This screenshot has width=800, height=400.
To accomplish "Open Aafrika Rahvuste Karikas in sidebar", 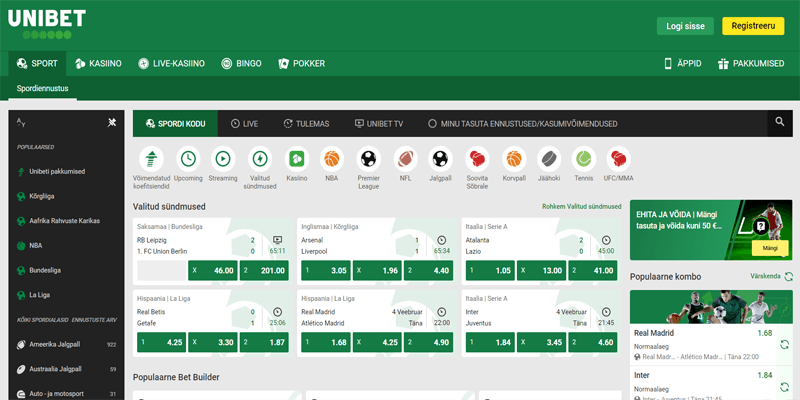I will 66,221.
